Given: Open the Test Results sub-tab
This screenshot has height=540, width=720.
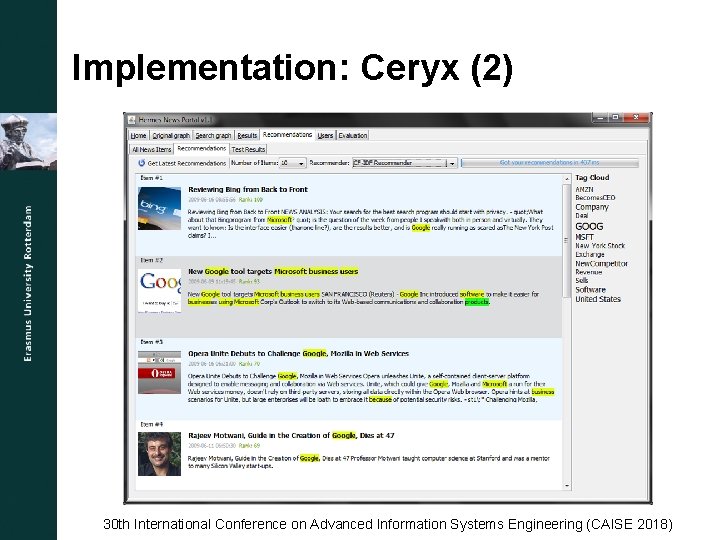Looking at the screenshot, I should (248, 149).
